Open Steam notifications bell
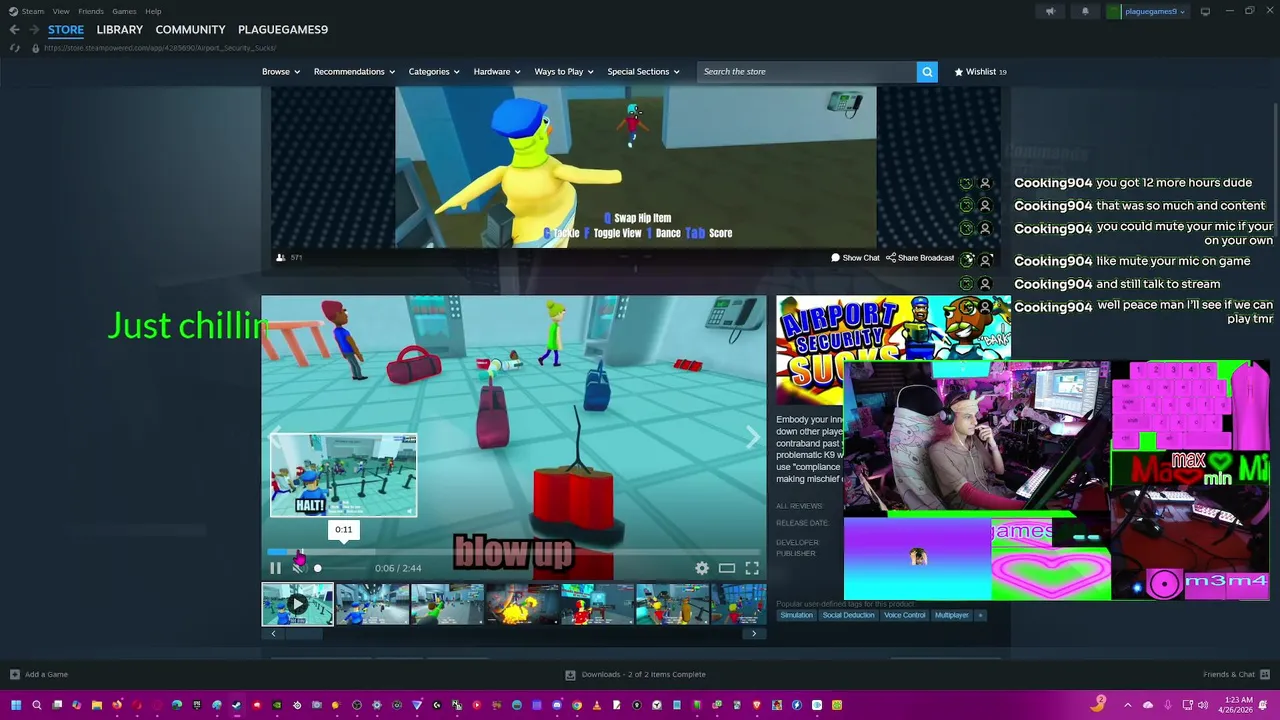Screen dimensions: 1280x720 click(x=1085, y=11)
